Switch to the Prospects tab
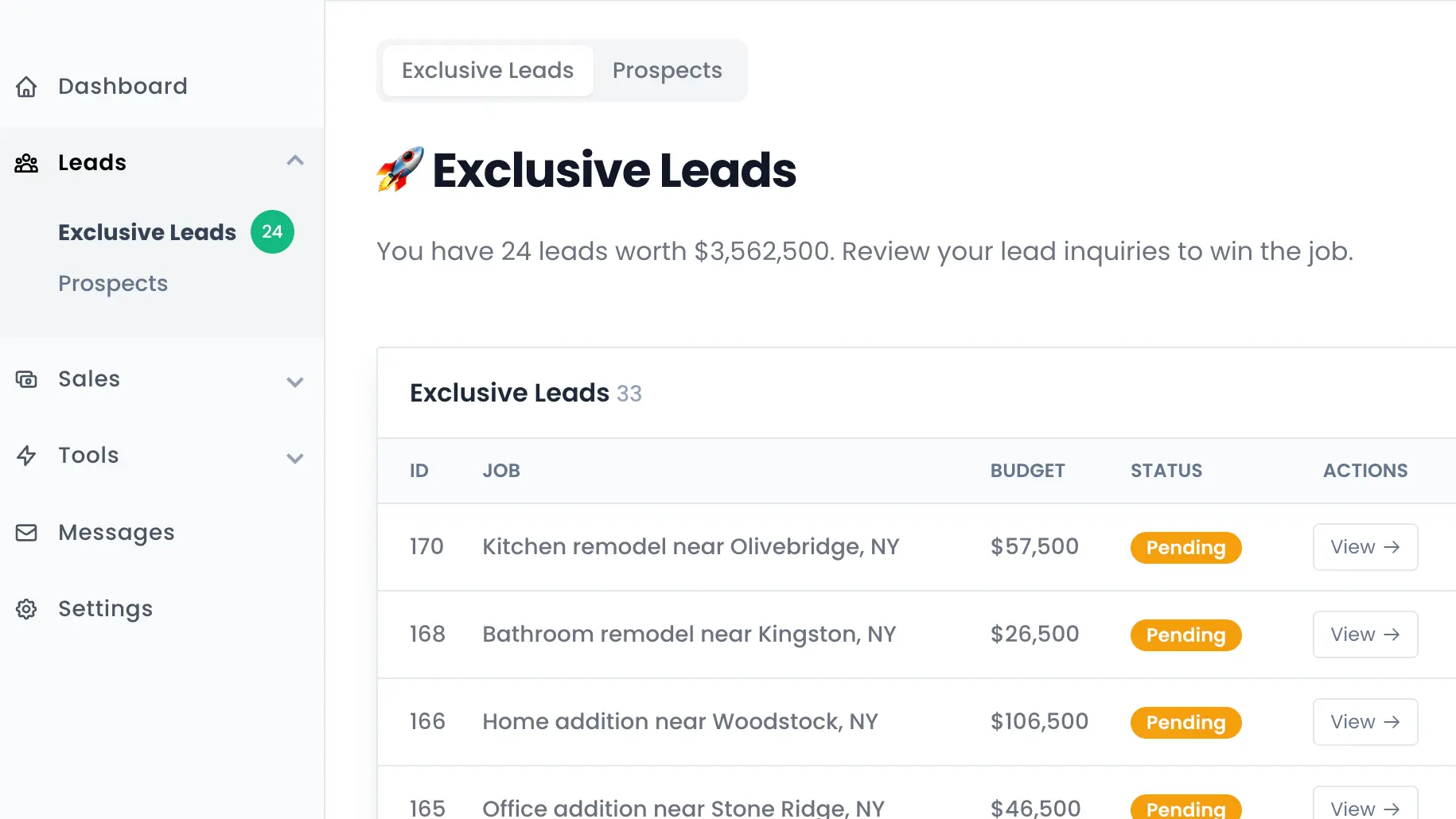Screen dimensions: 1456x819 click(x=667, y=70)
